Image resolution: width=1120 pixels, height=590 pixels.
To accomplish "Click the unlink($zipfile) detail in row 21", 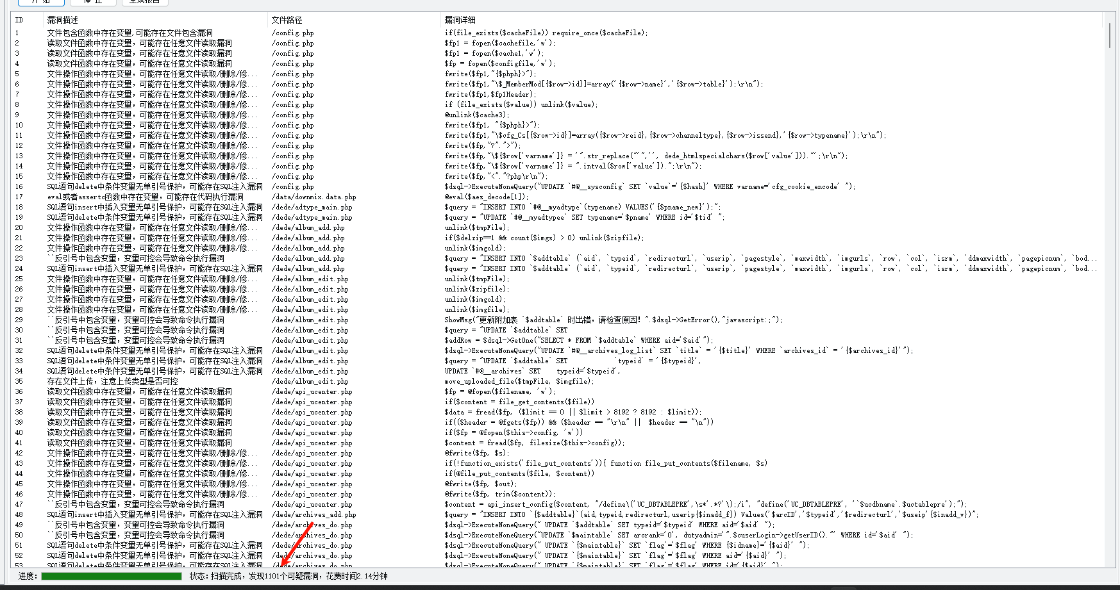I will tap(544, 238).
